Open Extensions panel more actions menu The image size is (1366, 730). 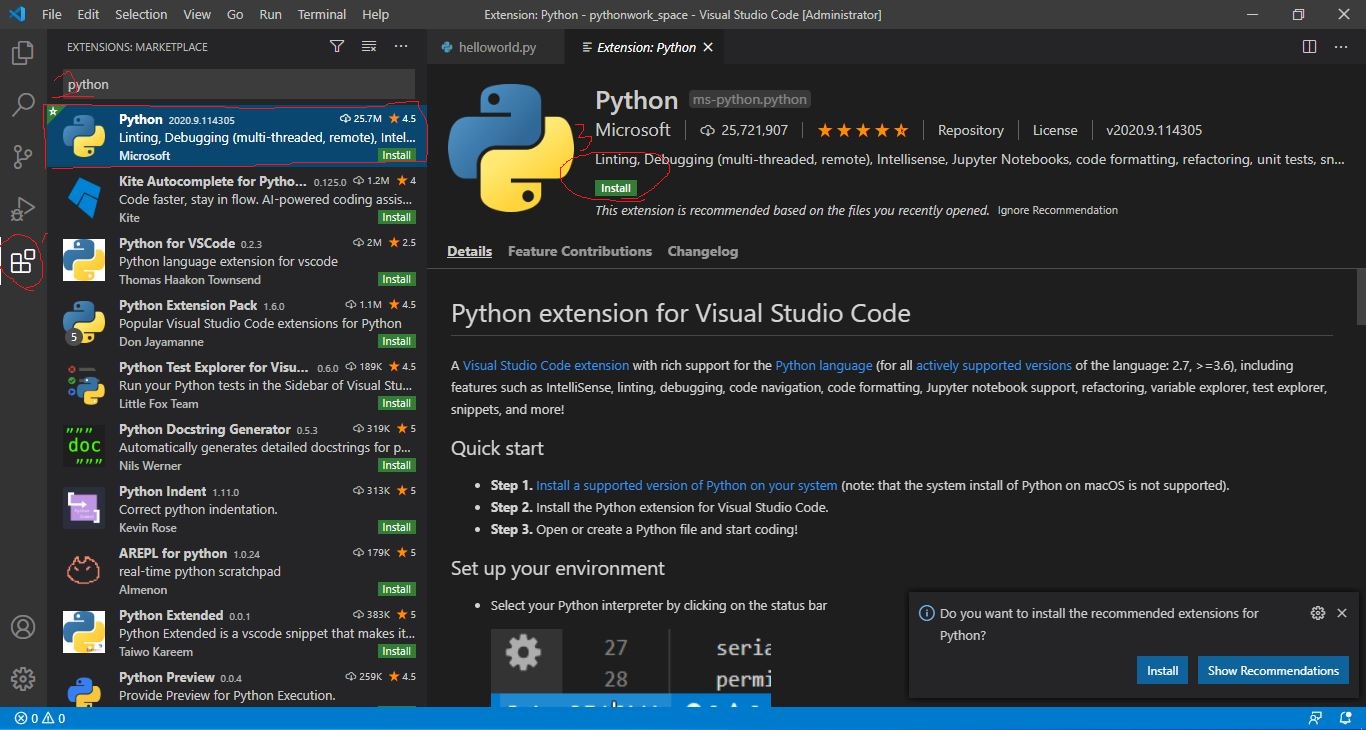(x=401, y=46)
